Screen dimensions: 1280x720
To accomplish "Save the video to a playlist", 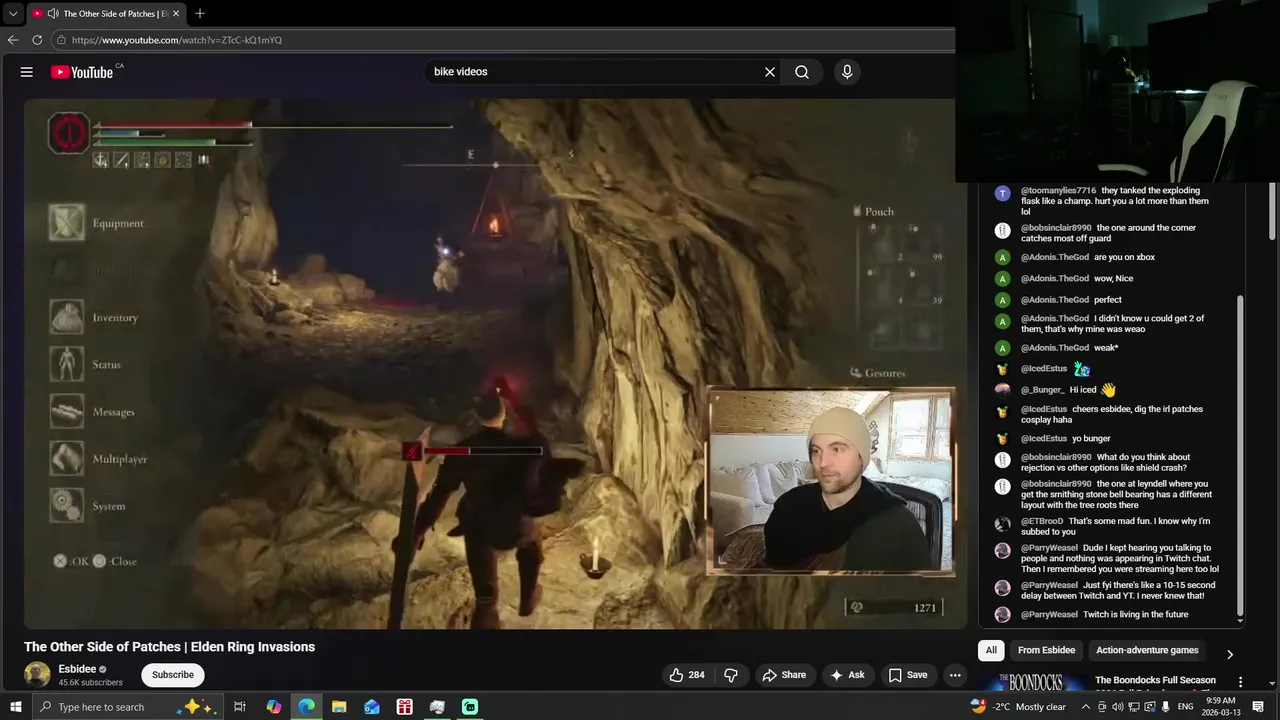I will (x=908, y=675).
